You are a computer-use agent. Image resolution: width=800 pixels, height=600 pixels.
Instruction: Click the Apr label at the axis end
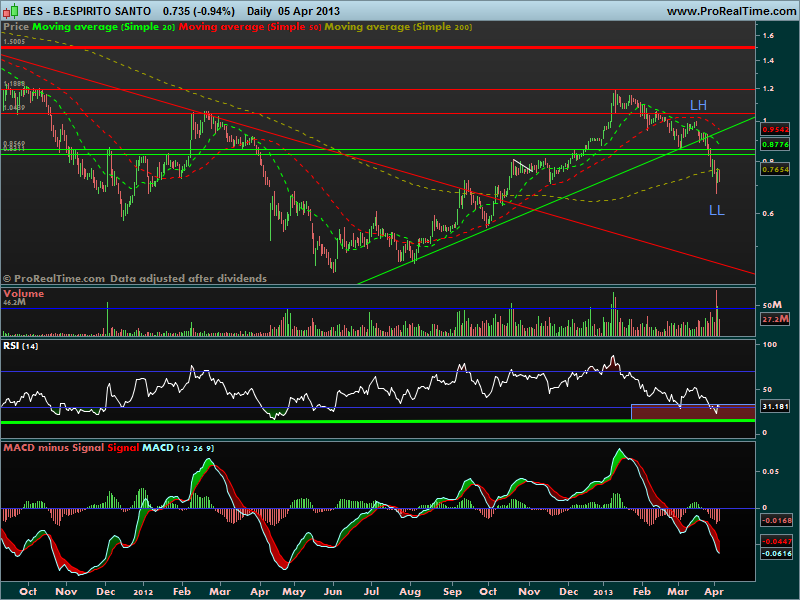point(714,591)
